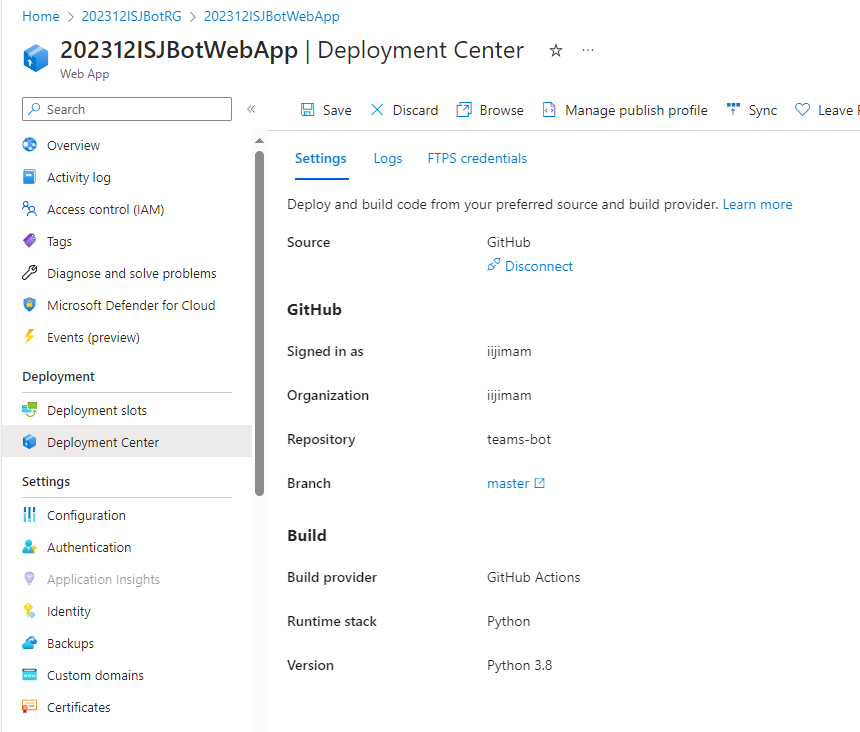Open the Microsoft Defender for Cloud shield icon

coord(29,306)
